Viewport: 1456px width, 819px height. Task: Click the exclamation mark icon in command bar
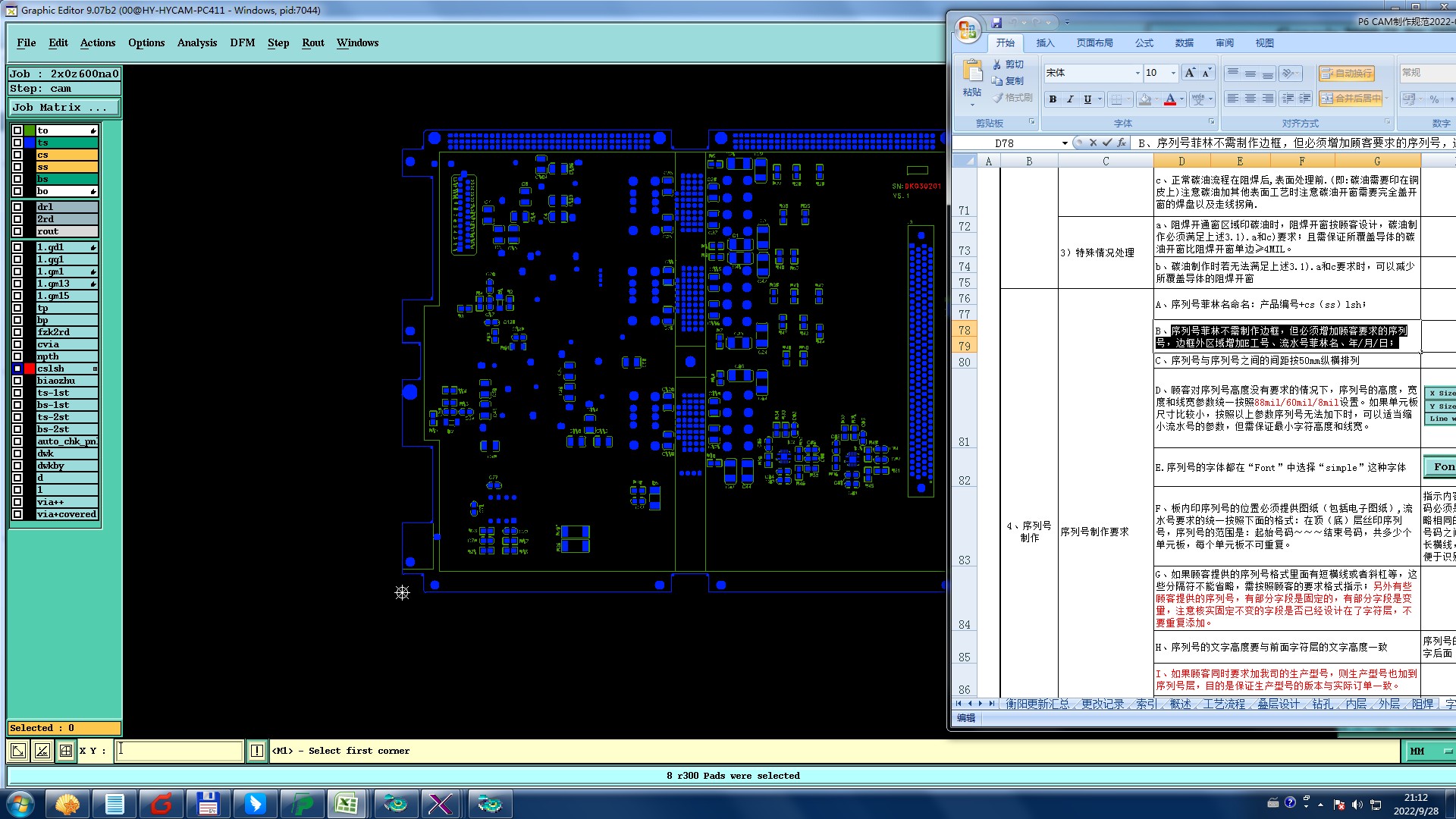click(257, 751)
